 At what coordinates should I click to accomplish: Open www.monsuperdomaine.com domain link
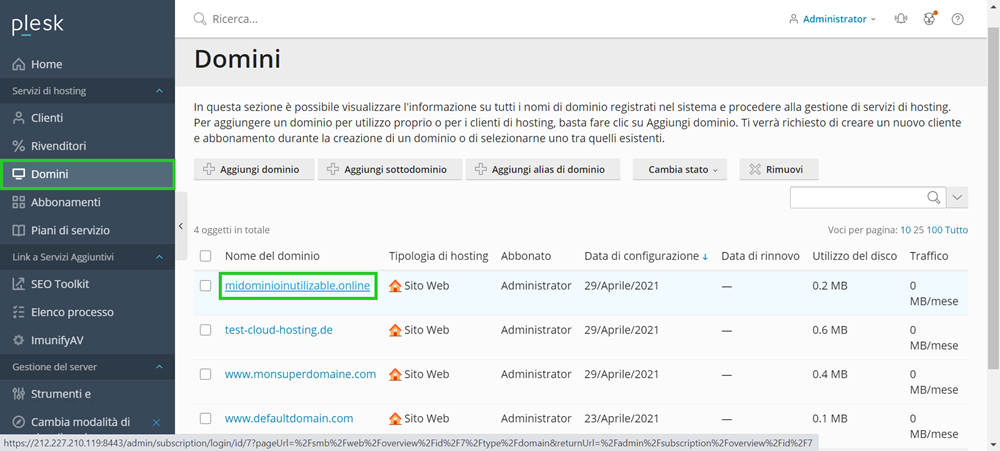coord(300,374)
